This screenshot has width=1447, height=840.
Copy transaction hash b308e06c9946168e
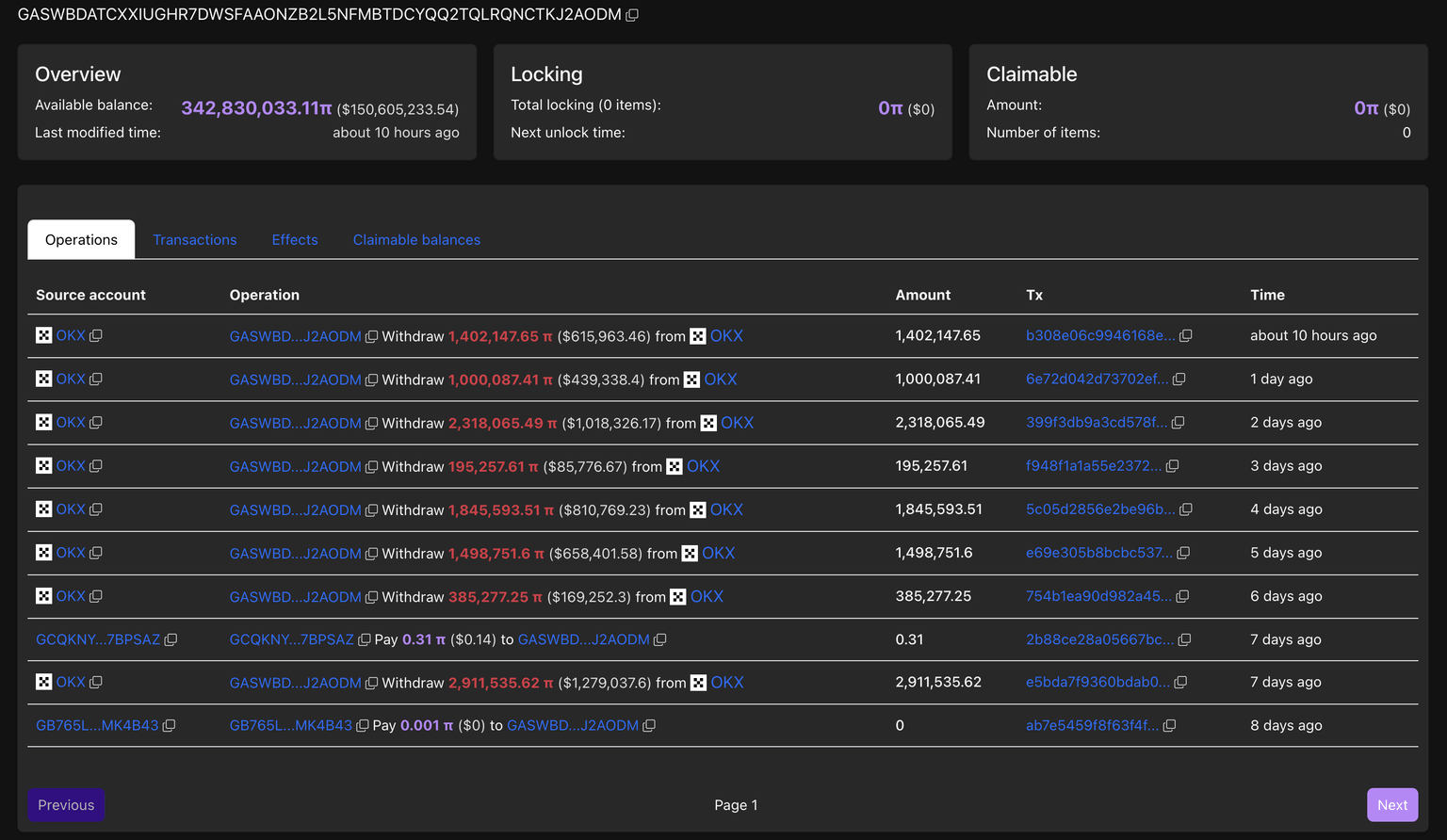tap(1186, 336)
